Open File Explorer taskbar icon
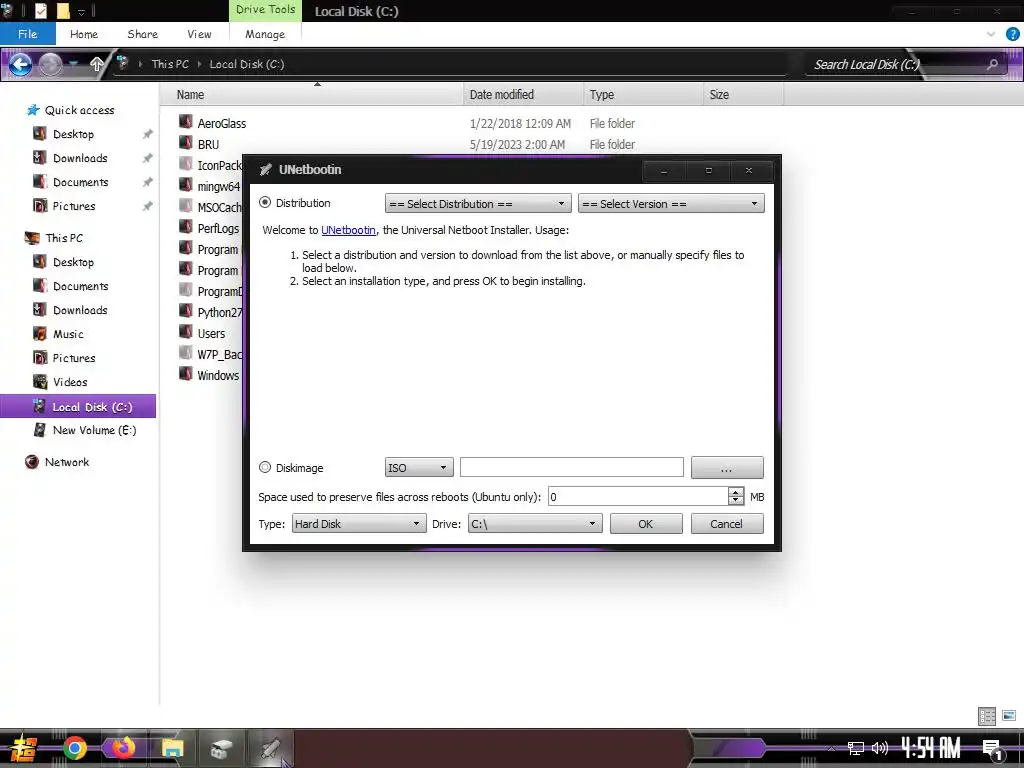Screen dimensions: 1024x768 tap(172, 748)
